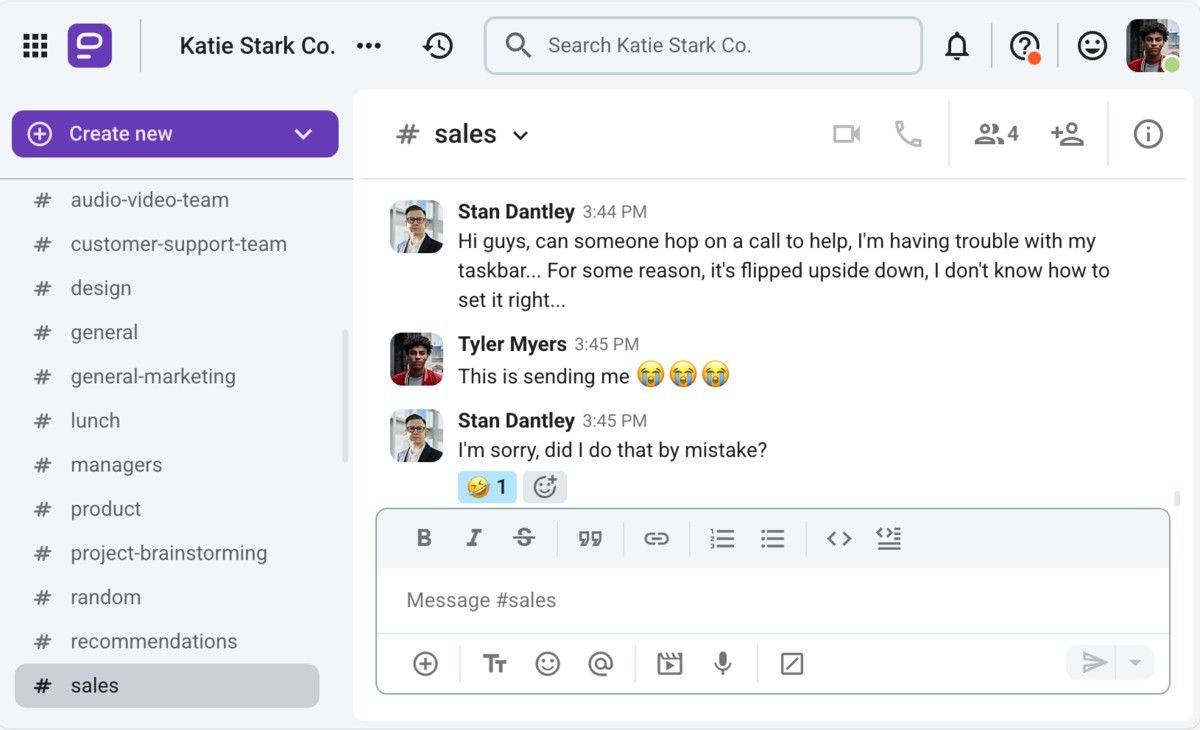This screenshot has height=730, width=1200.
Task: Record a voice message with the microphone
Action: tap(723, 663)
